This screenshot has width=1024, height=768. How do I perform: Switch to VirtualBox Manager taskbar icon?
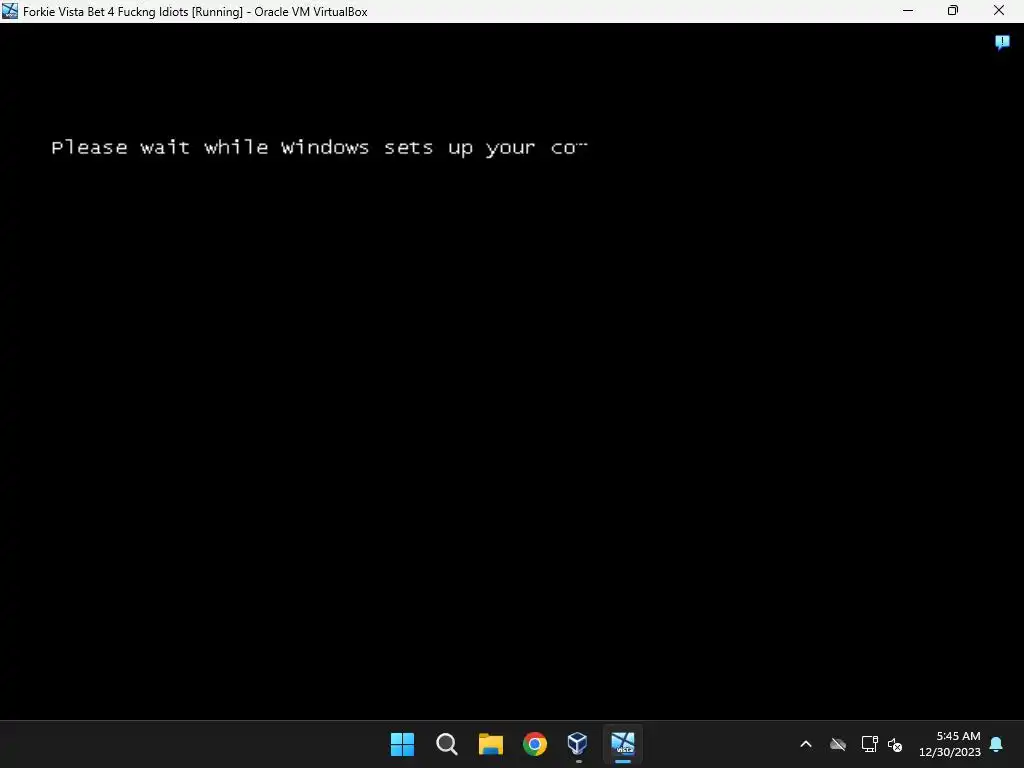[578, 744]
